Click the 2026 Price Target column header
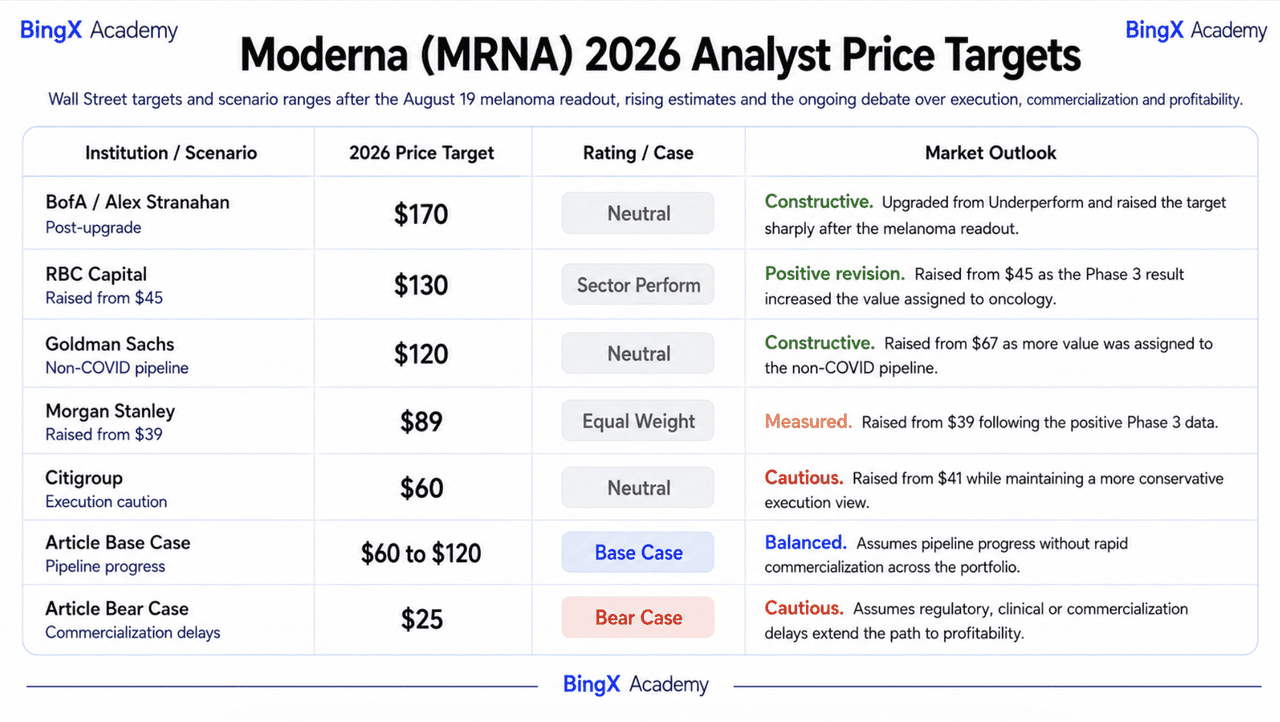The image size is (1280, 722). pos(422,153)
